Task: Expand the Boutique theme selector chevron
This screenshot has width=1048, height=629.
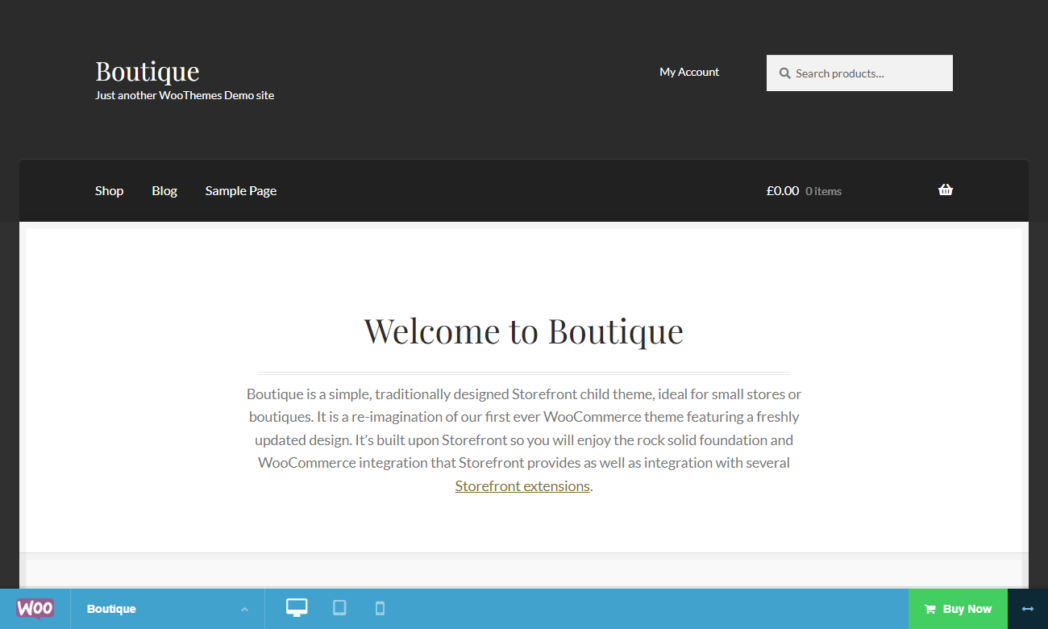Action: pyautogui.click(x=245, y=610)
